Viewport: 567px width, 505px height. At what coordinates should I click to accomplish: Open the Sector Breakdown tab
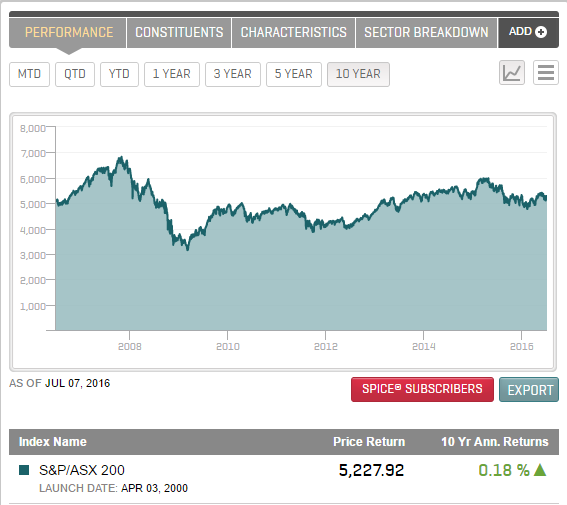426,33
